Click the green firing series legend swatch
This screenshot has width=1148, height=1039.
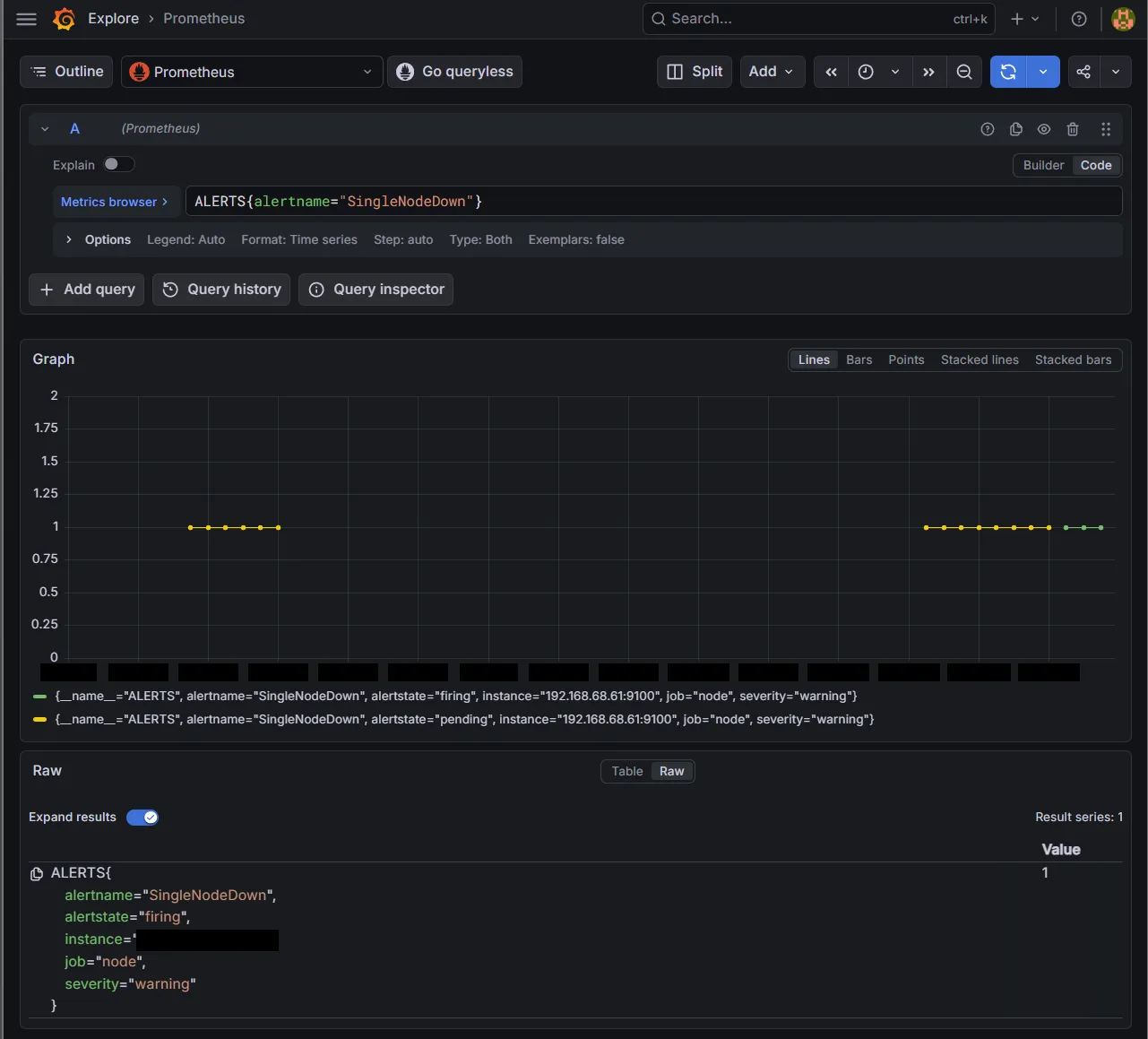click(39, 697)
